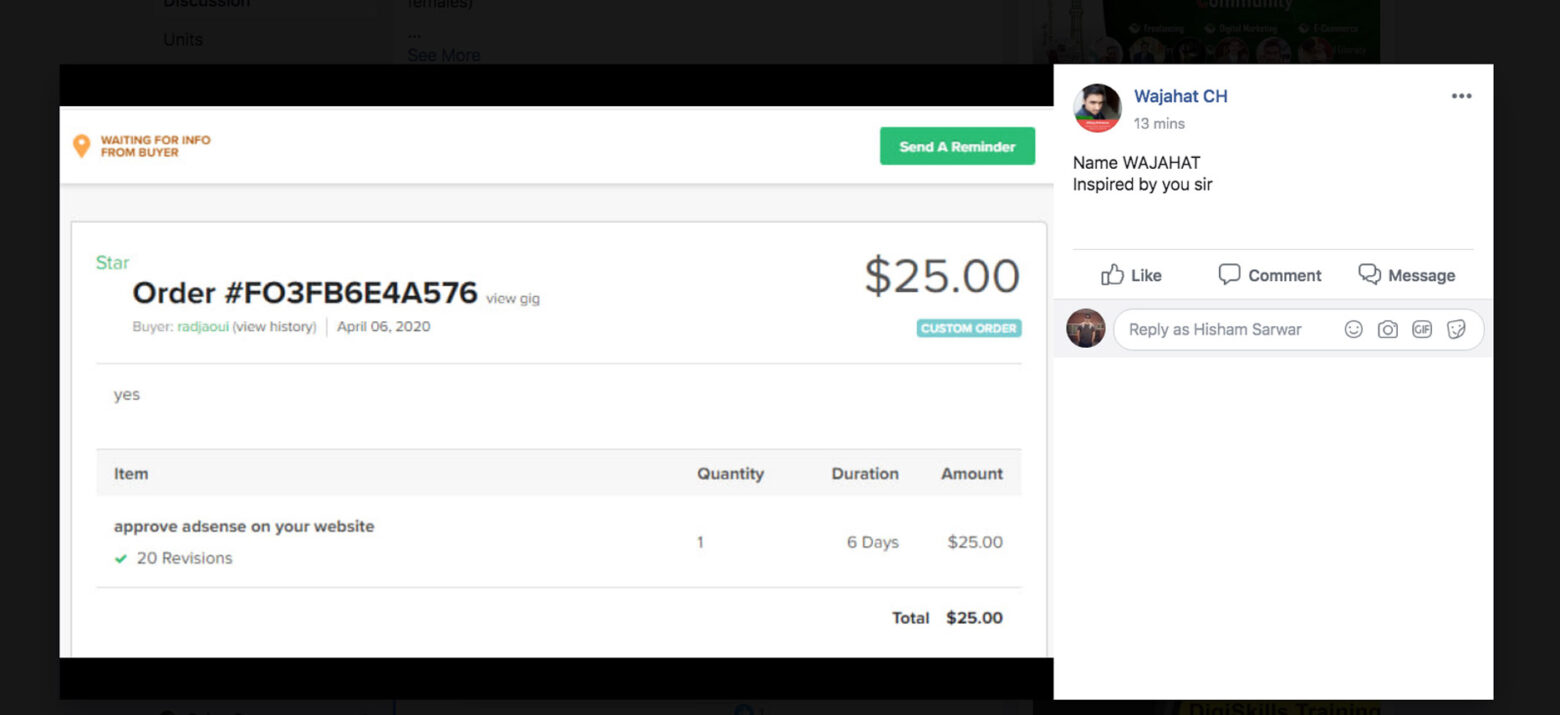This screenshot has width=1560, height=715.
Task: Click the Custom Order badge
Action: [968, 328]
